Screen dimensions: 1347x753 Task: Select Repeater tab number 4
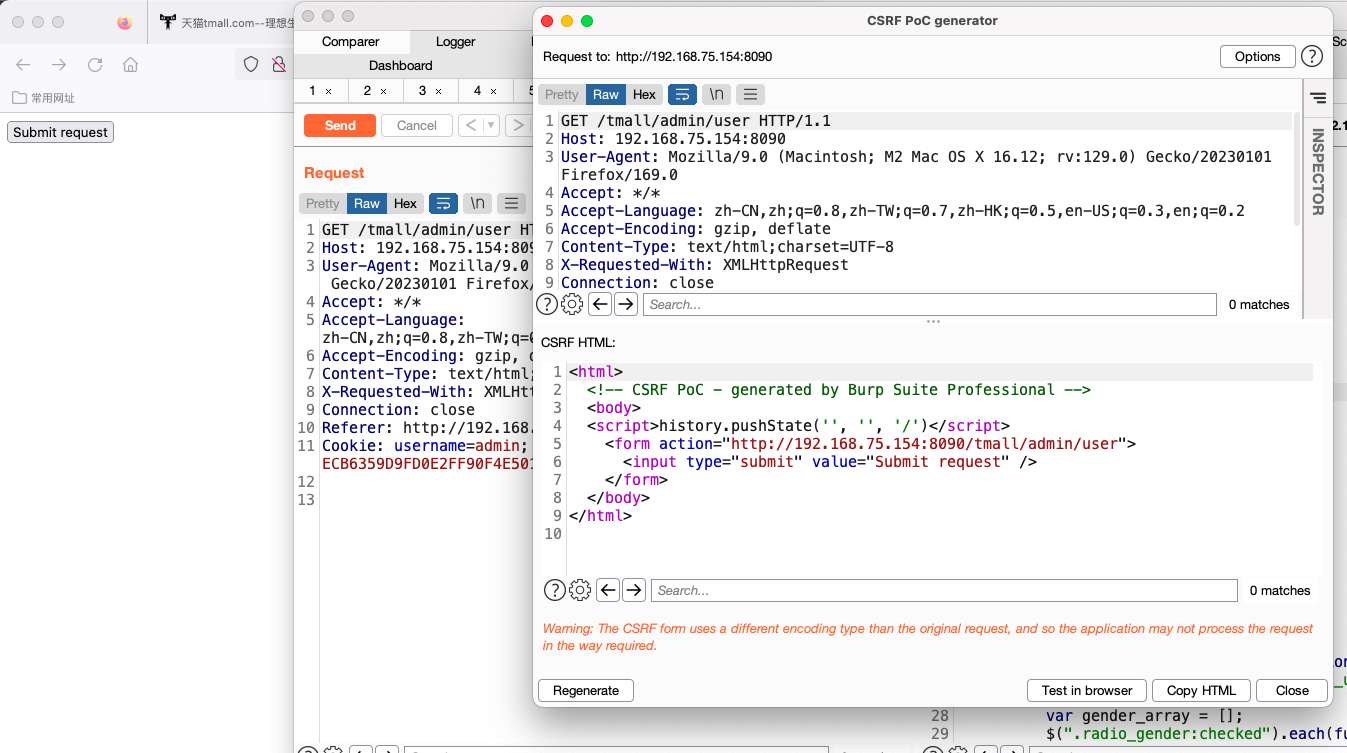coord(478,90)
